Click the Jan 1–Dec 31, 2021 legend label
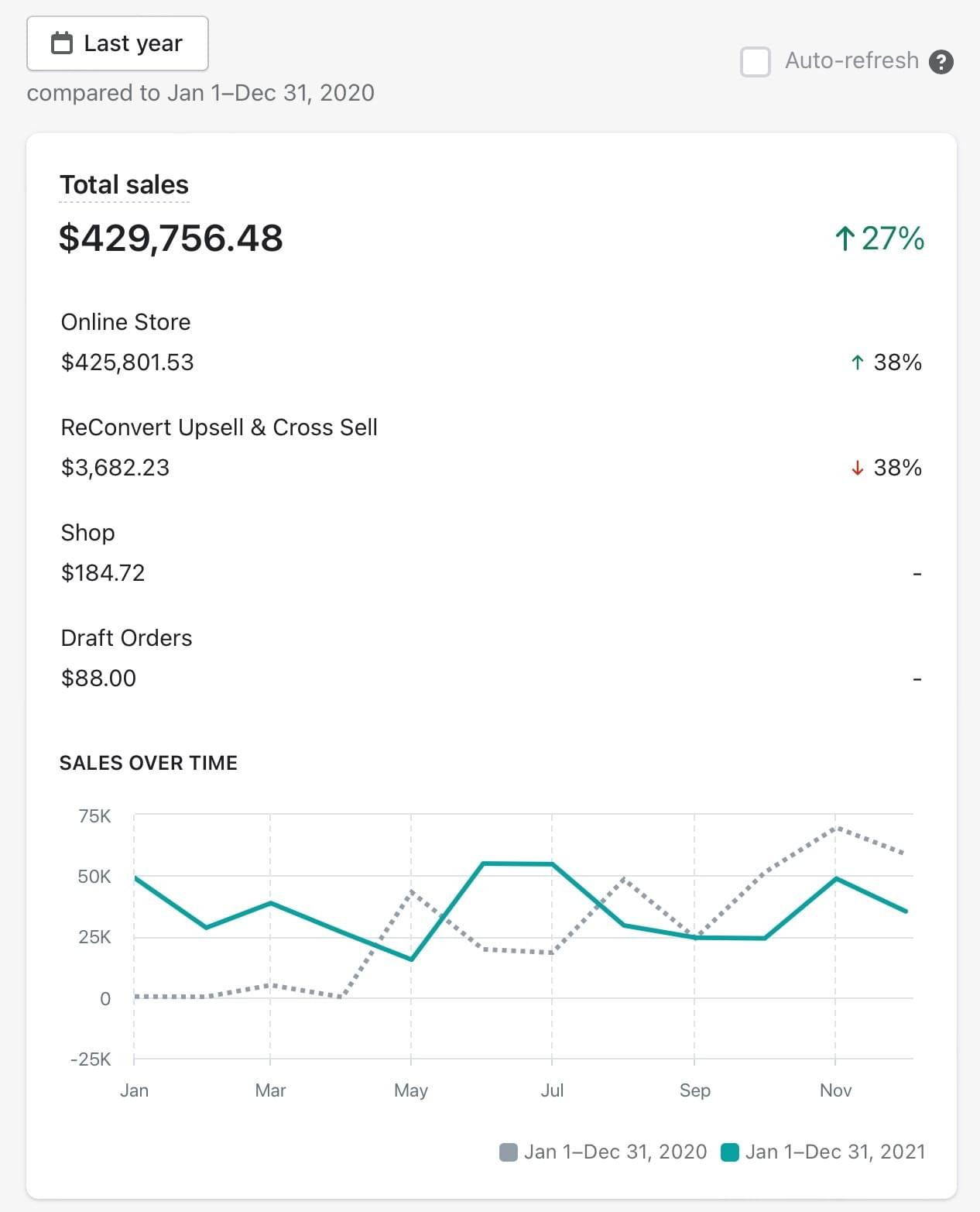This screenshot has width=980, height=1212. point(834,1152)
